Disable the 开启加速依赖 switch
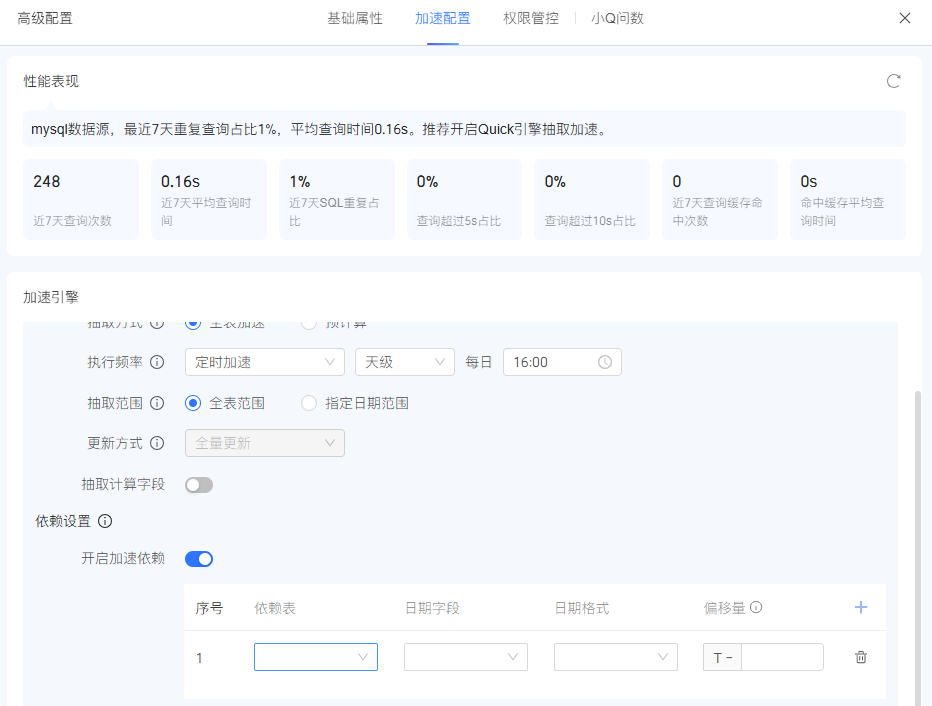 point(199,559)
